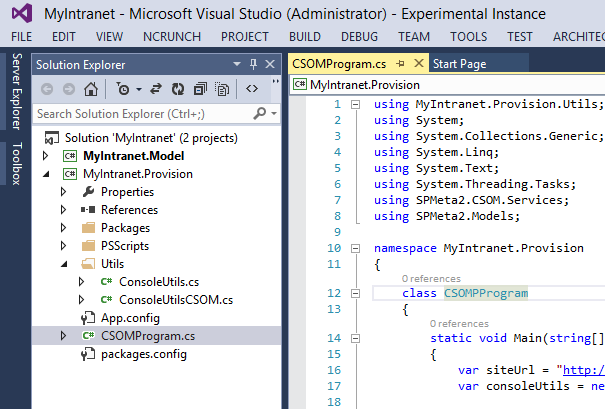Select MyIntranet.Model project name
Viewport: 605px width, 409px height.
[134, 156]
